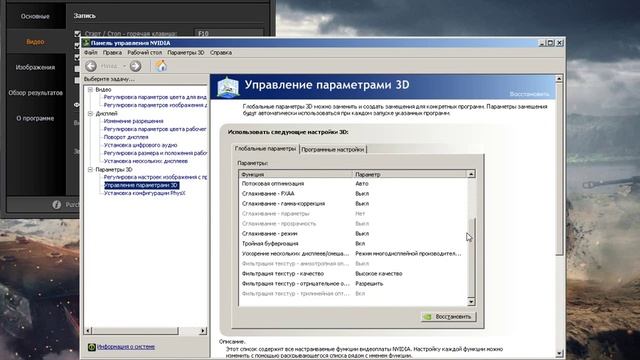
Task: Click the Функция column header
Action: point(296,174)
